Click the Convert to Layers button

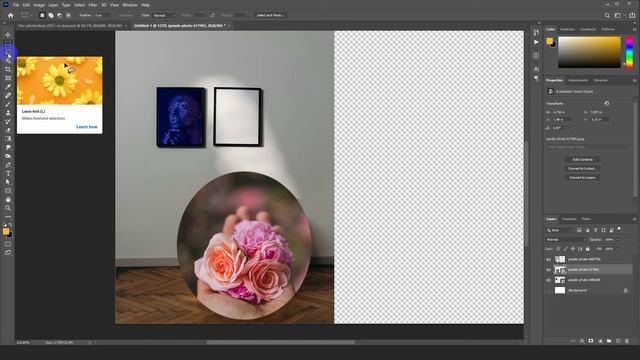click(582, 178)
